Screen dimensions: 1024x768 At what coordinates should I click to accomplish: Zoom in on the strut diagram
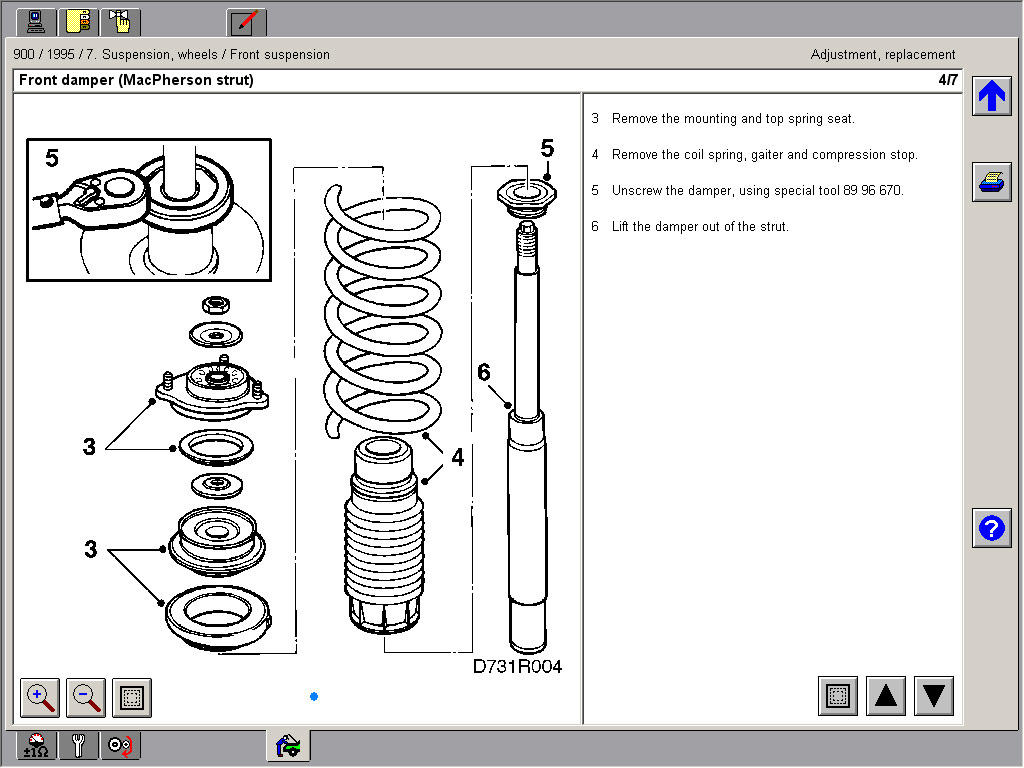(x=41, y=697)
